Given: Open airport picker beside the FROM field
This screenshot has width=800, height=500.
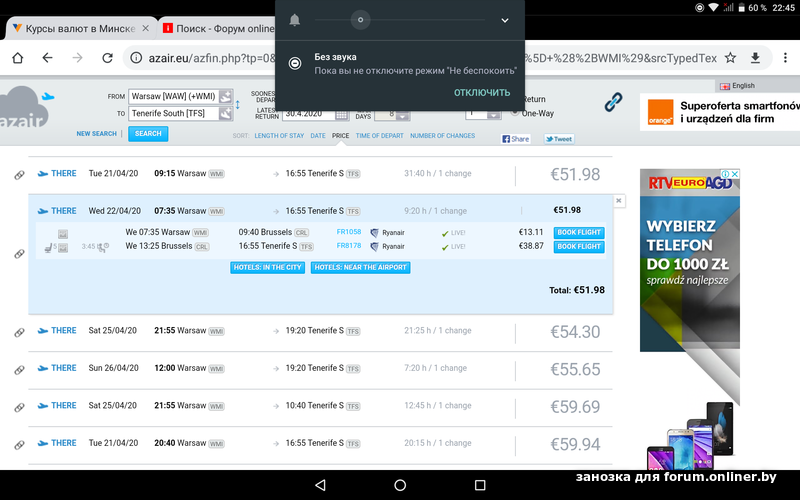Looking at the screenshot, I should point(226,96).
